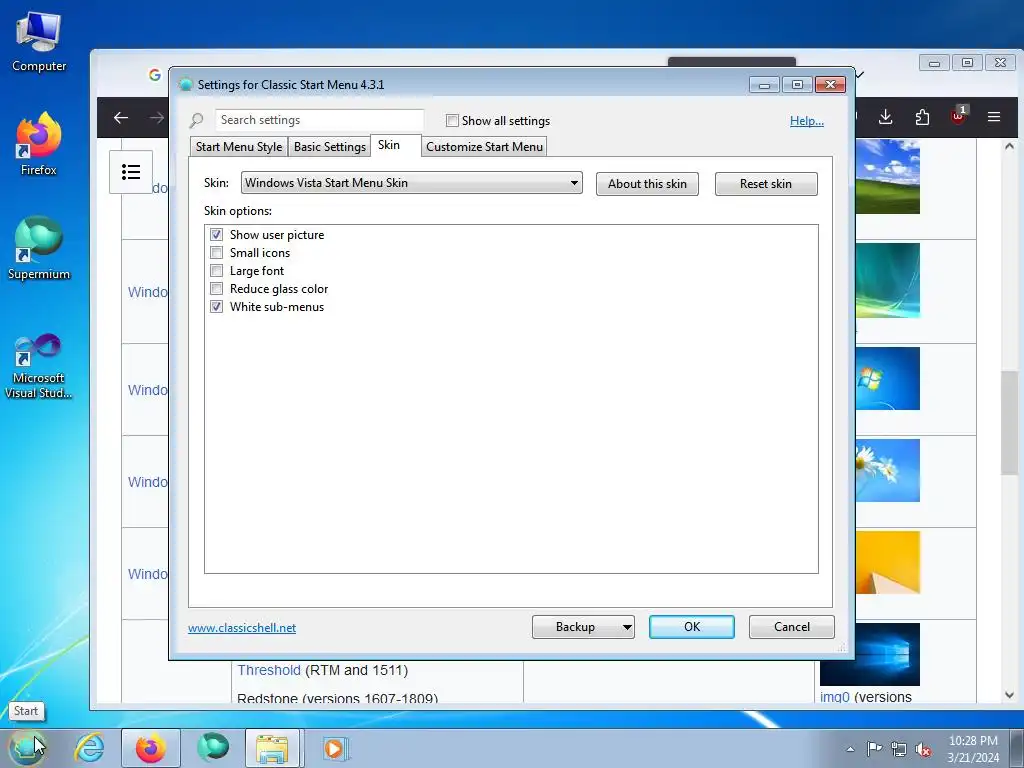The width and height of the screenshot is (1024, 768).
Task: Click the Start button orb
Action: pos(26,748)
